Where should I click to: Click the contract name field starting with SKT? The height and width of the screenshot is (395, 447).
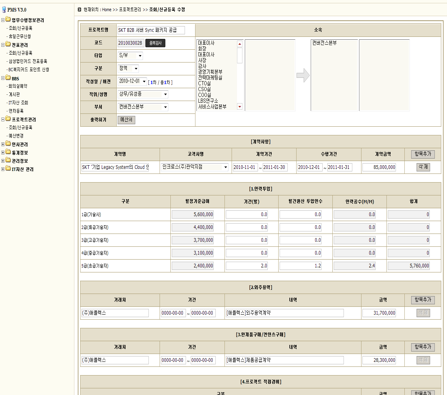coord(115,167)
